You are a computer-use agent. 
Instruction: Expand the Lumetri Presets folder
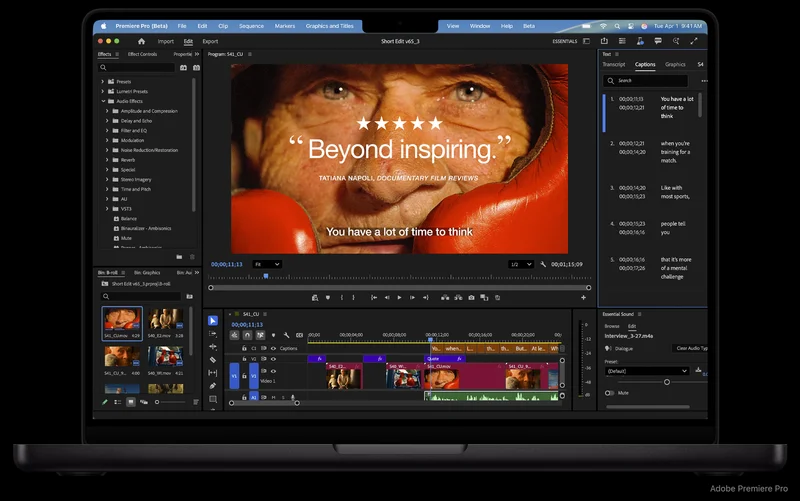pos(104,91)
